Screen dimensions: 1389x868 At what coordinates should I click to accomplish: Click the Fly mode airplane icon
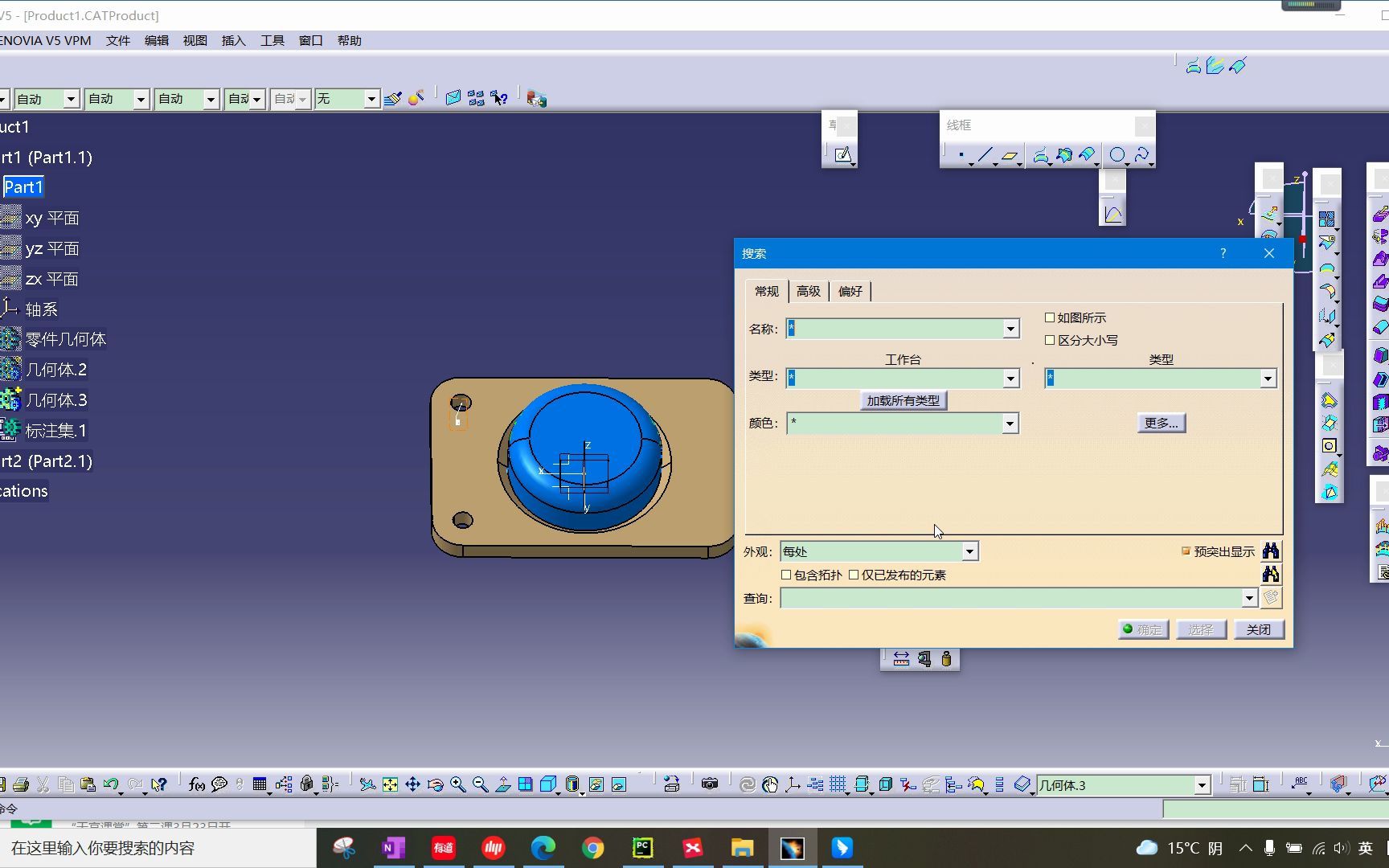click(x=367, y=784)
